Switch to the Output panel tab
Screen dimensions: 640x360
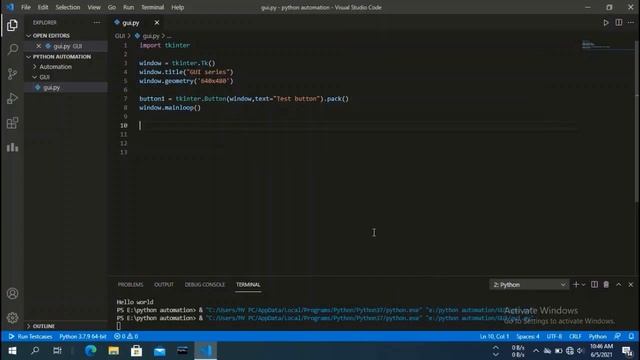(164, 284)
